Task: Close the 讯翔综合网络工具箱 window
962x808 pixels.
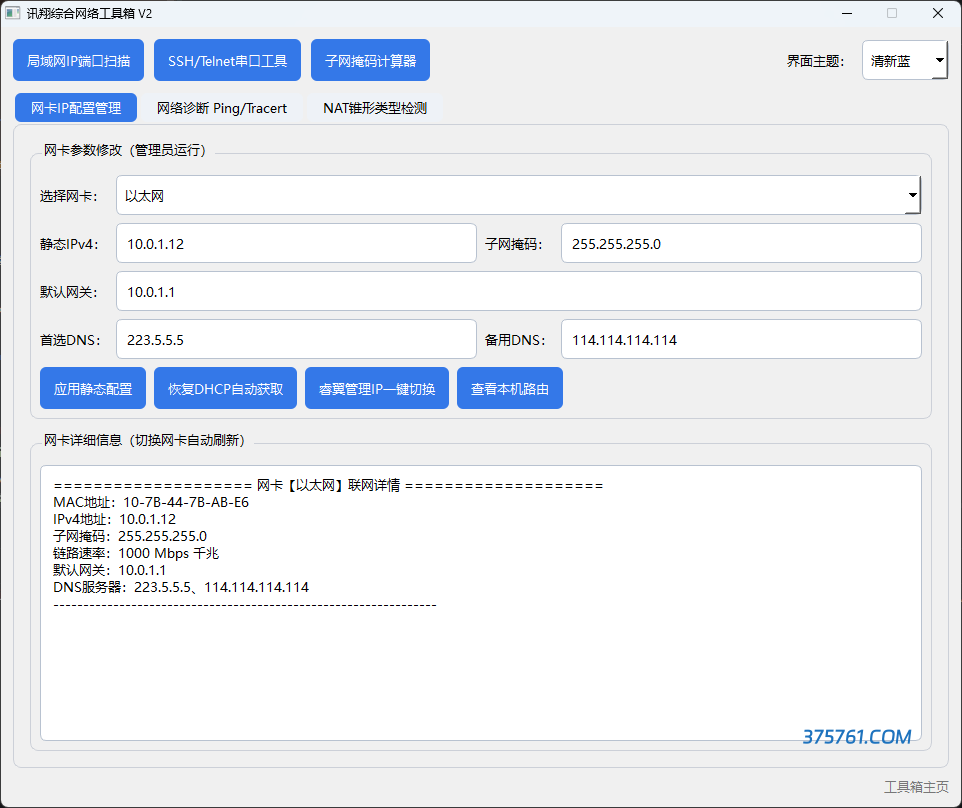Action: point(937,13)
